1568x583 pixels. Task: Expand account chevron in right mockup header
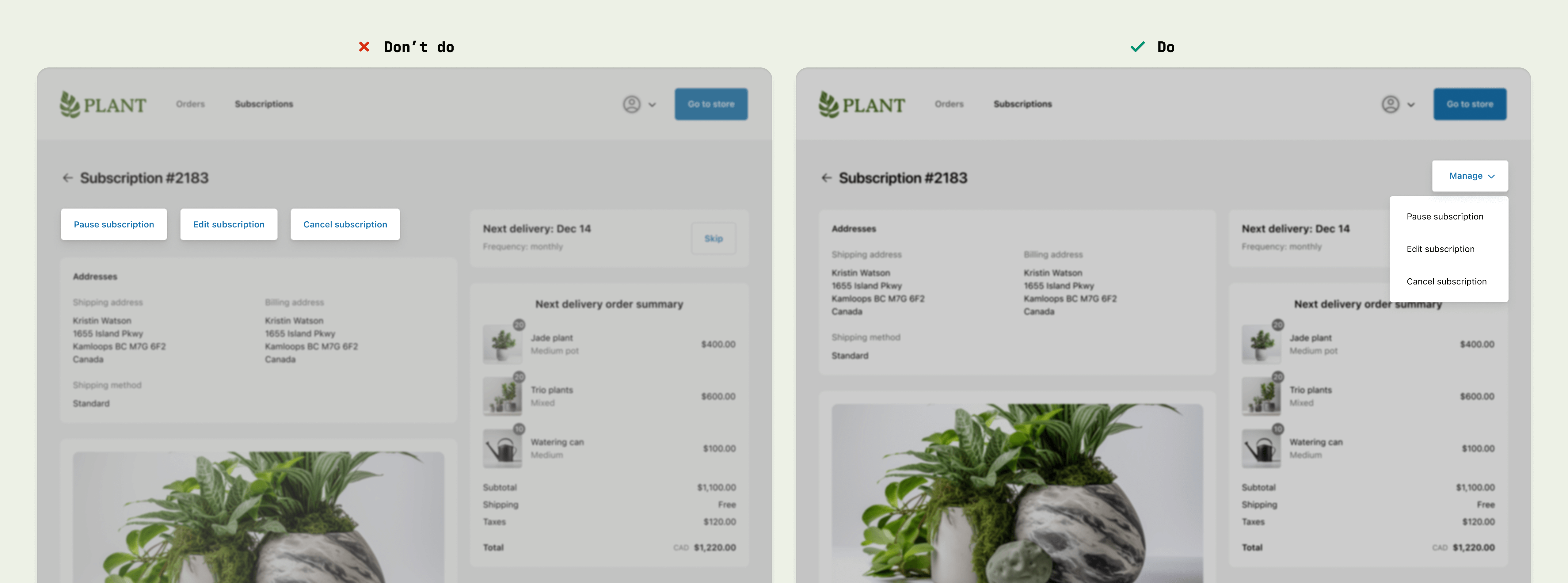pos(1411,105)
